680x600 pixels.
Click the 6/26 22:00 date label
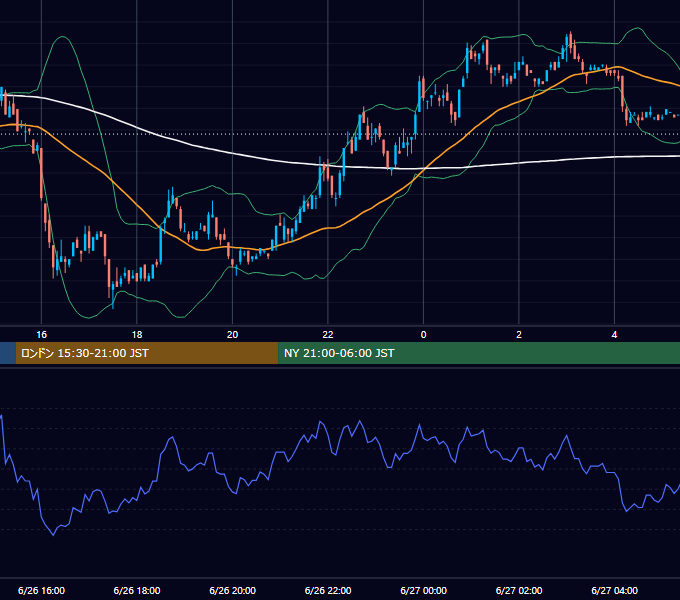pos(328,590)
